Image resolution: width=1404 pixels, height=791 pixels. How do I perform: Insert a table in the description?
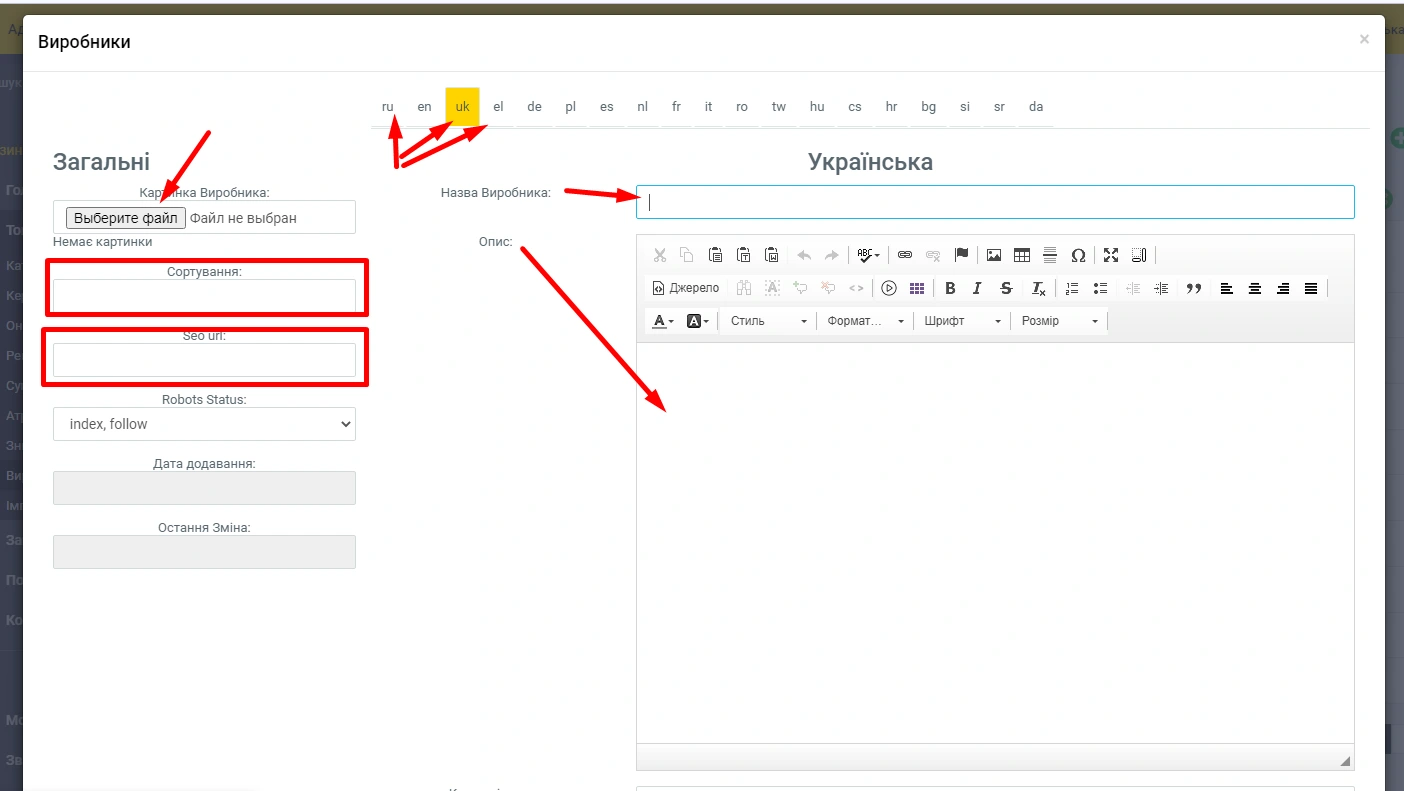click(1022, 255)
